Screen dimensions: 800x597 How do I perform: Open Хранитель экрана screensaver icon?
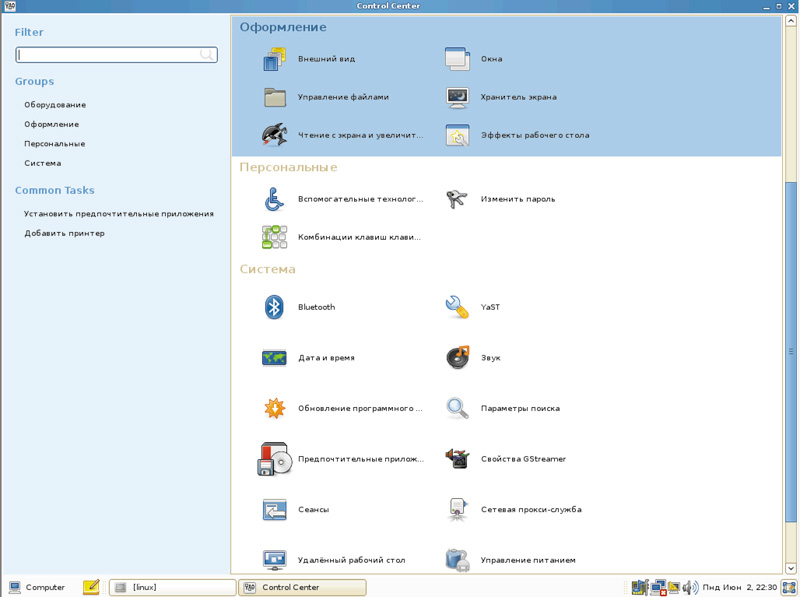click(x=457, y=97)
